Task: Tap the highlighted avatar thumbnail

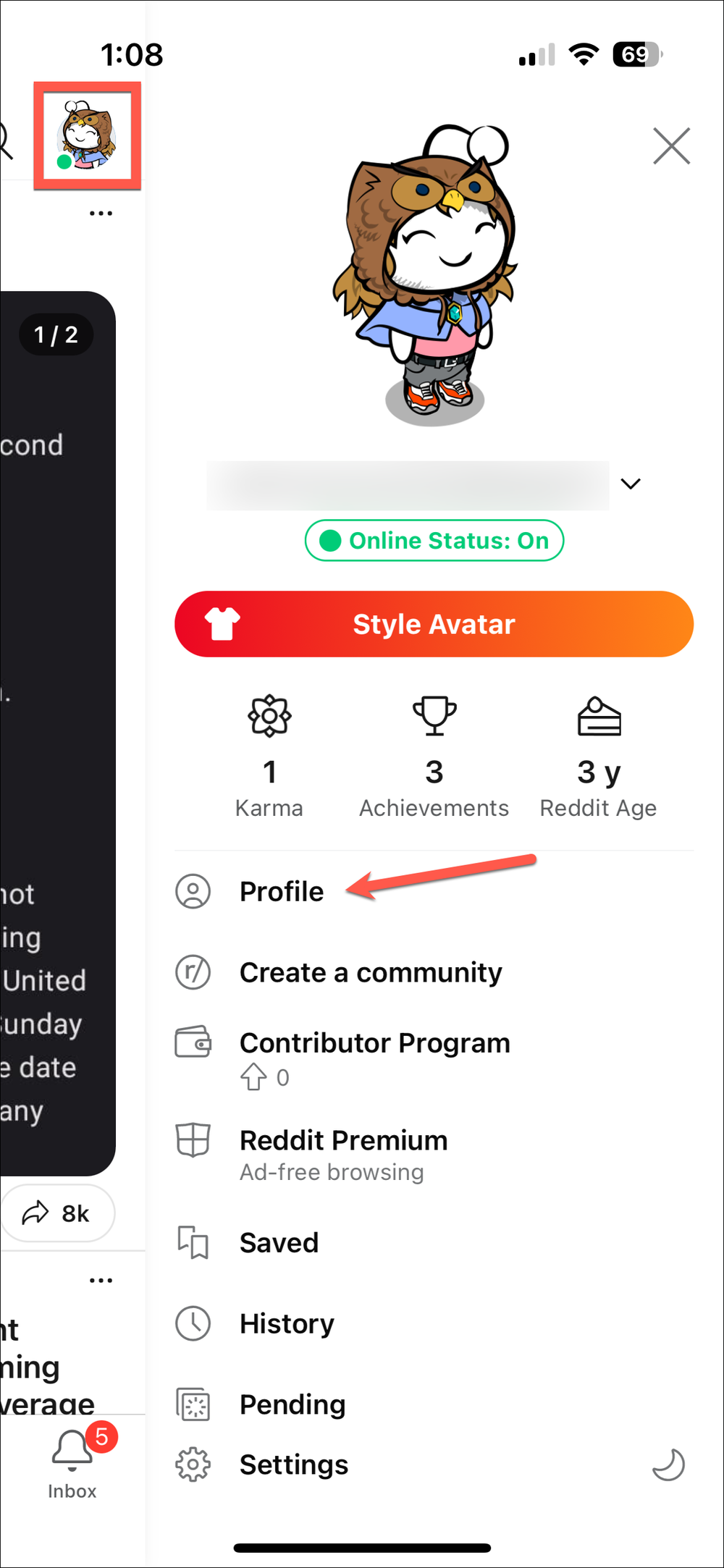Action: pos(86,136)
